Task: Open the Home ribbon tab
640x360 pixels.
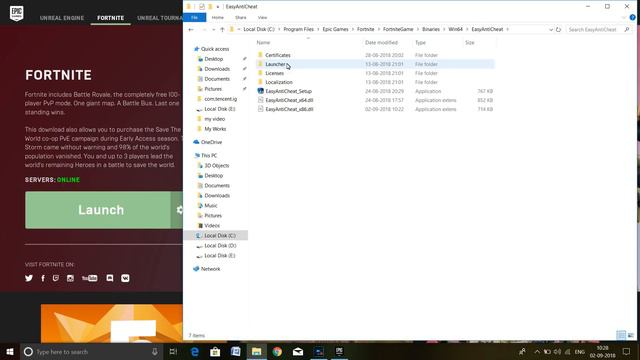Action: click(218, 18)
